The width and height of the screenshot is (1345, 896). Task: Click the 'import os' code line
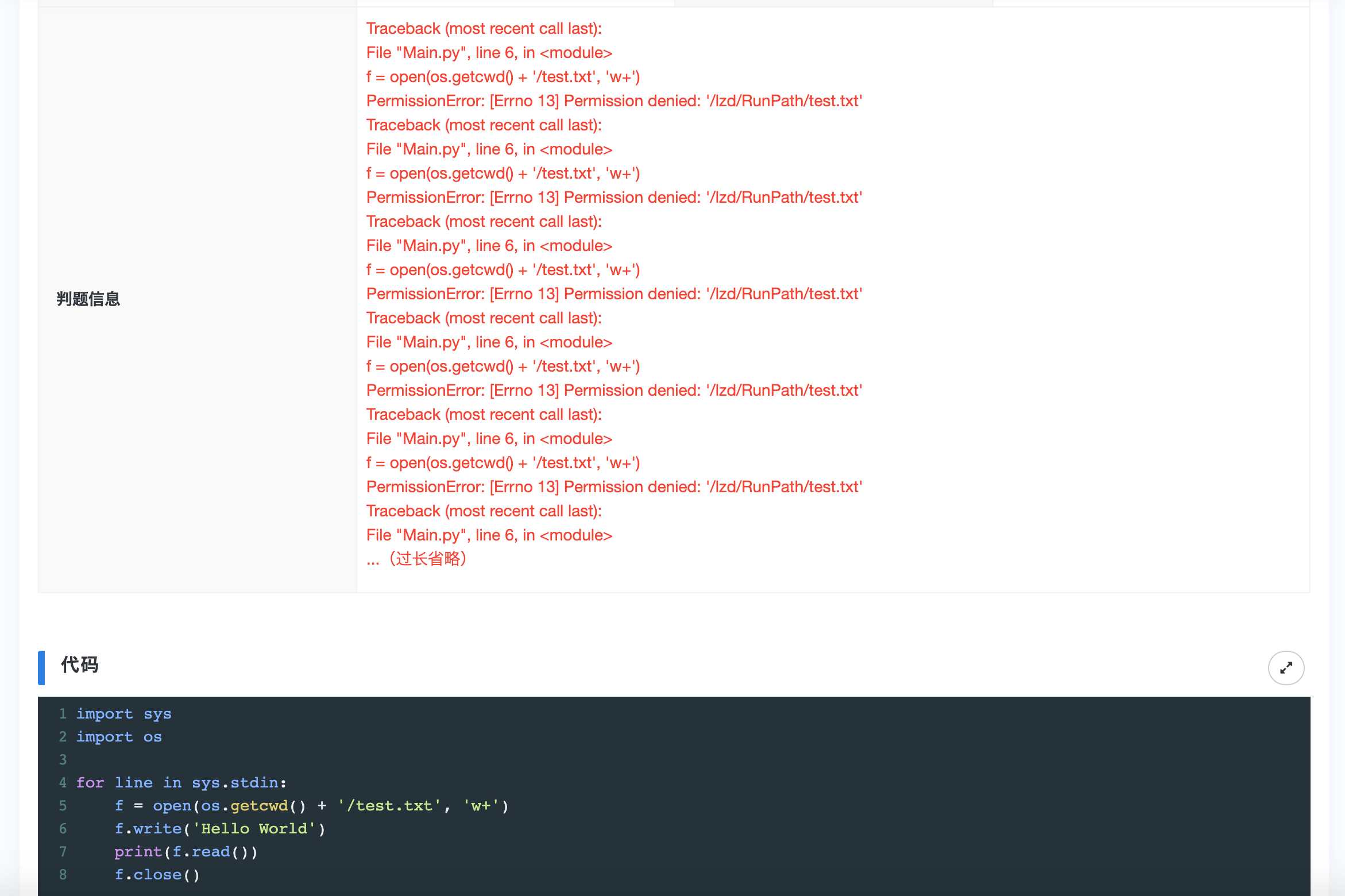119,737
